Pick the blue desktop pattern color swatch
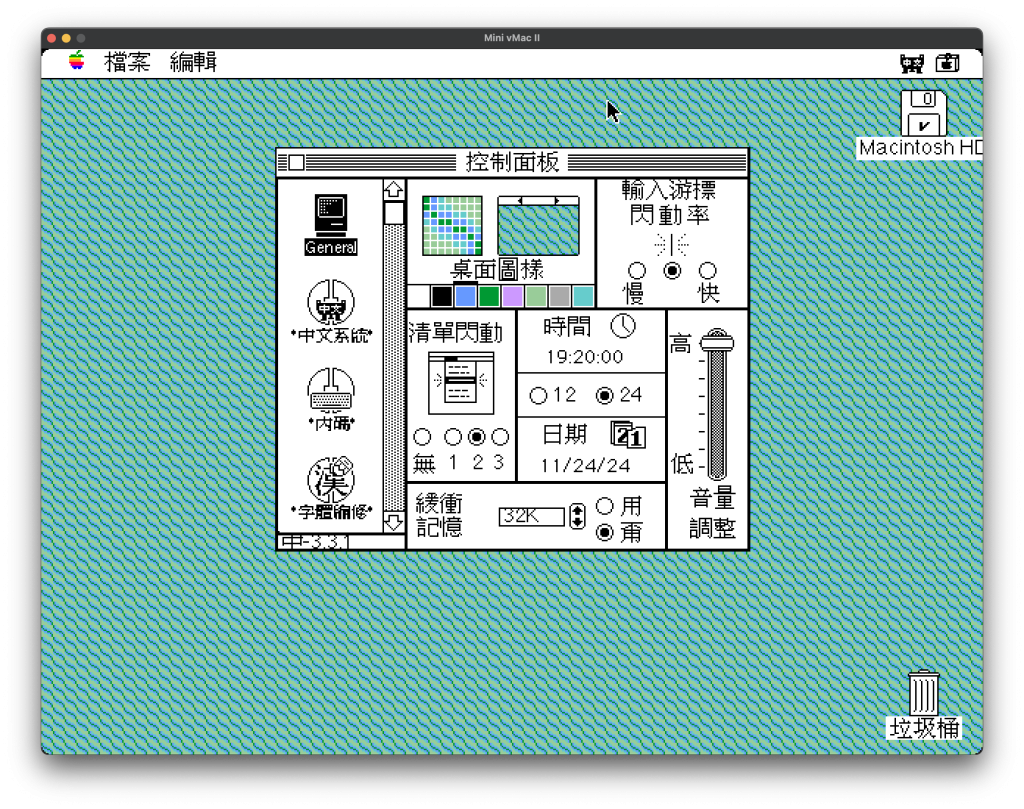 (465, 296)
